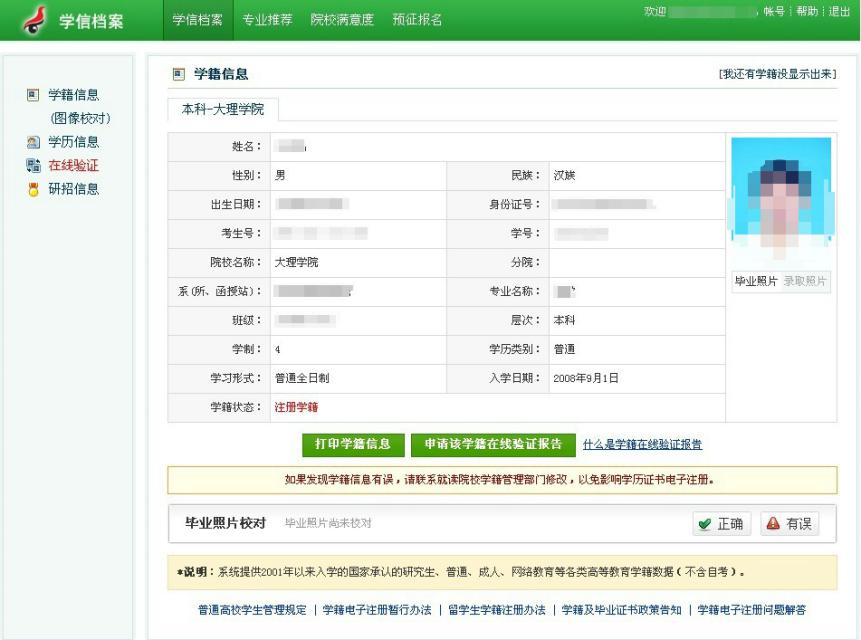Open the 学信档案 navigation tab

click(198, 20)
